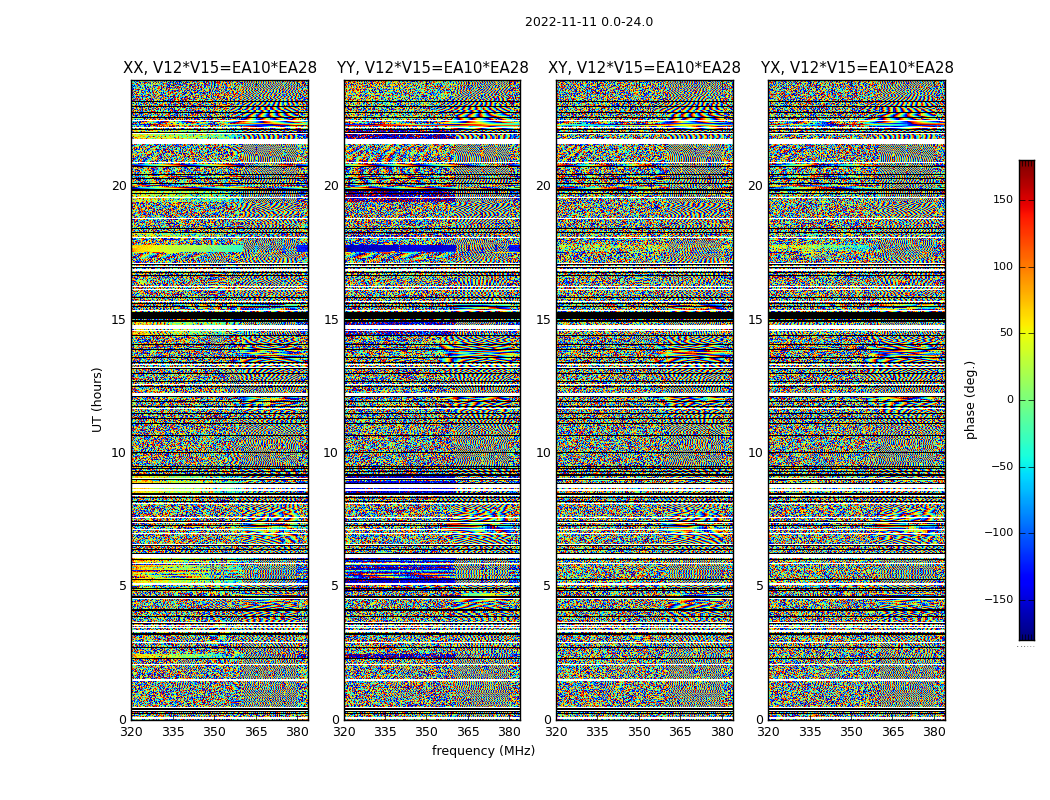This screenshot has width=1050, height=800.
Task: Click the 5 hour tick on YX plot
Action: pyautogui.click(x=759, y=586)
